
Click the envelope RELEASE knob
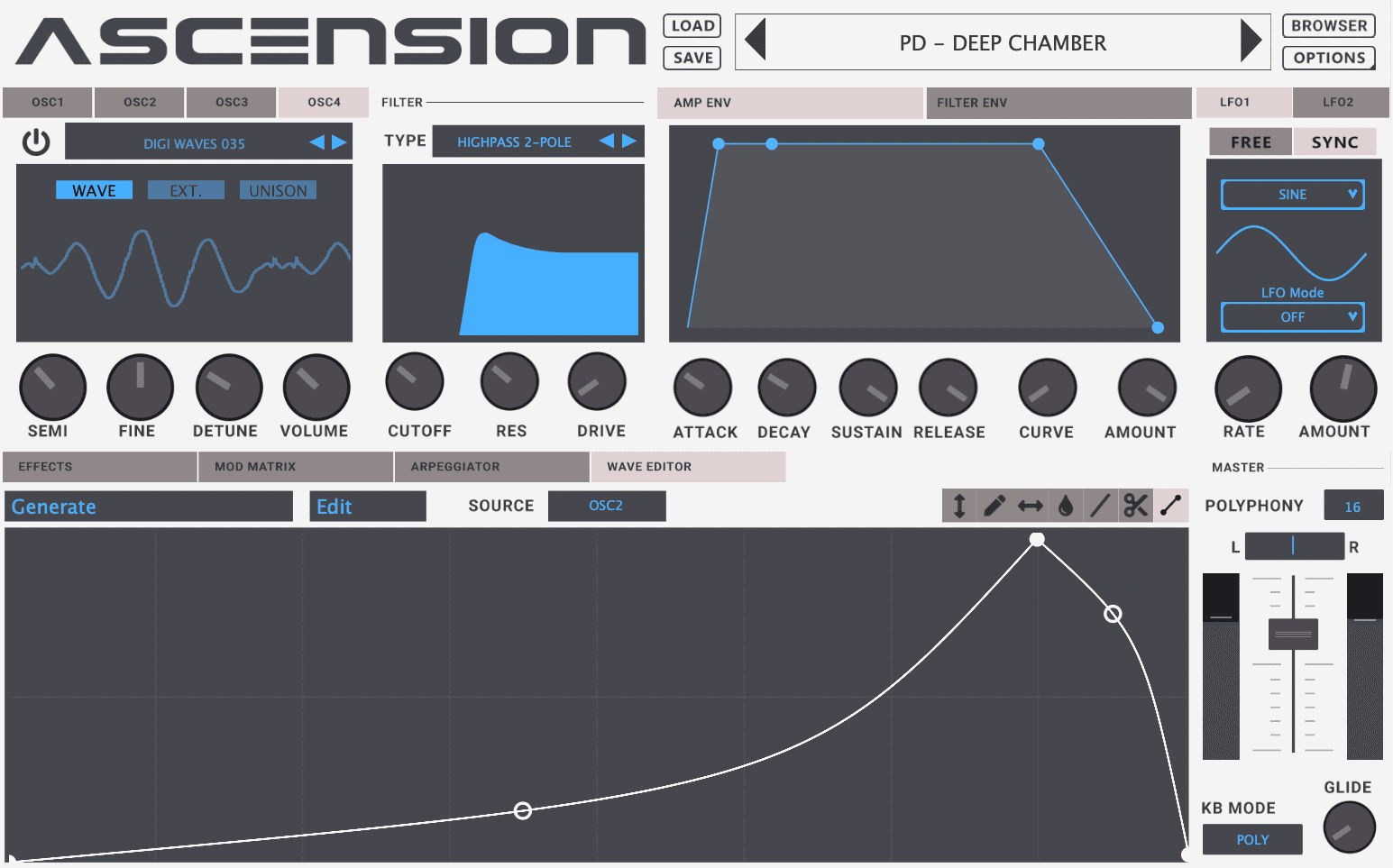click(x=948, y=388)
